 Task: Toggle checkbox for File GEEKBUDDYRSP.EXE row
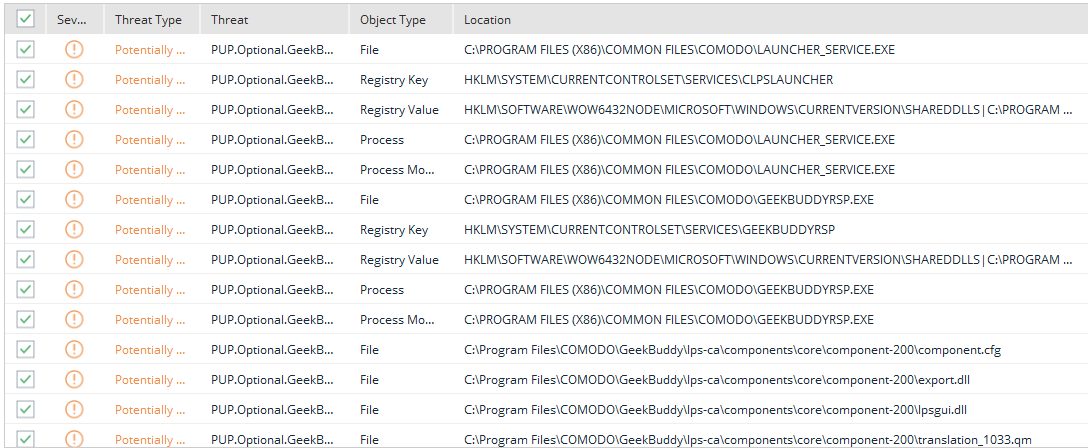(x=26, y=200)
